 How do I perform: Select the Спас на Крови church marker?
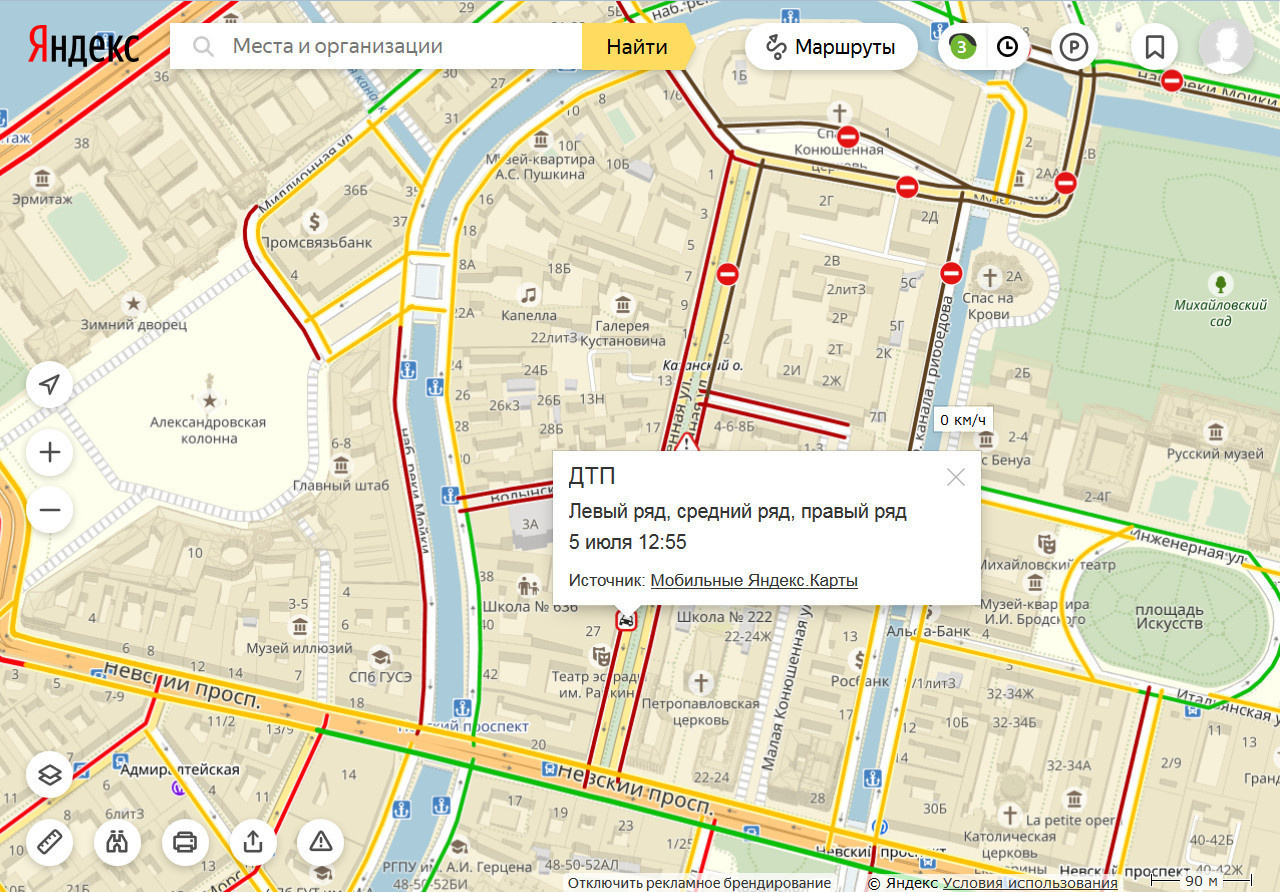pyautogui.click(x=990, y=276)
